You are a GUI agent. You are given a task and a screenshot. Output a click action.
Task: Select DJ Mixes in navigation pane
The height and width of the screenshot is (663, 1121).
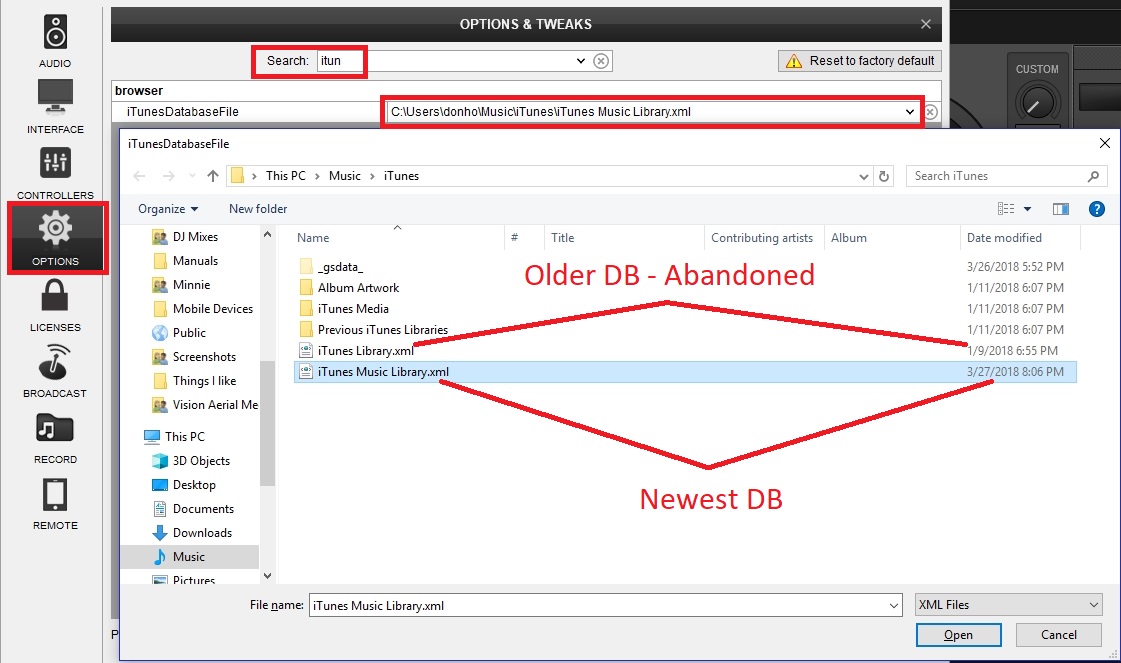click(x=195, y=237)
